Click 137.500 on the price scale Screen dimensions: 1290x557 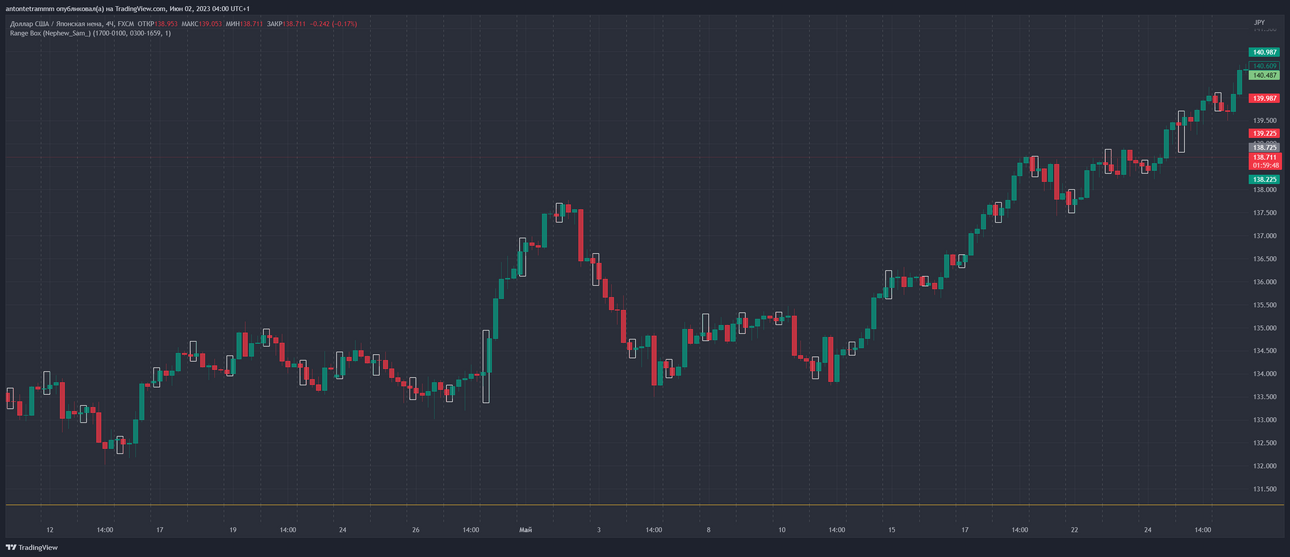1264,212
